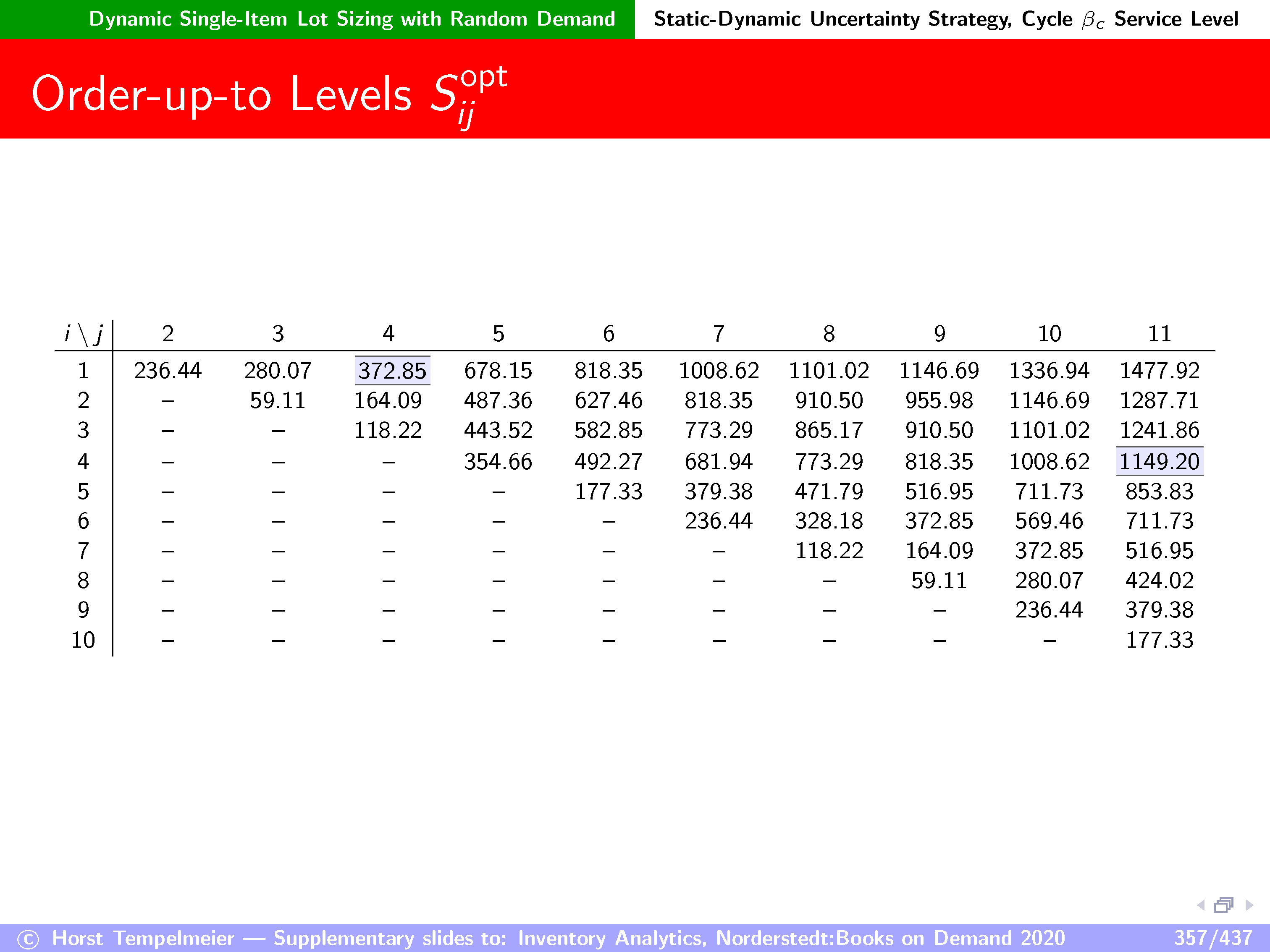Click the previous slide arrow icon
Screen dimensions: 1270x952
pyautogui.click(x=1201, y=905)
